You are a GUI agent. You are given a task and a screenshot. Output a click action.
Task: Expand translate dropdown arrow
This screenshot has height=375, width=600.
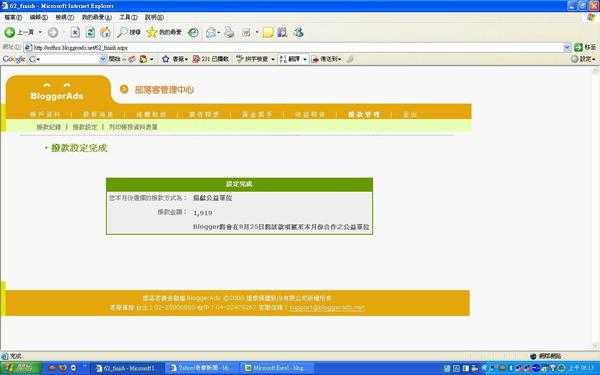point(305,59)
